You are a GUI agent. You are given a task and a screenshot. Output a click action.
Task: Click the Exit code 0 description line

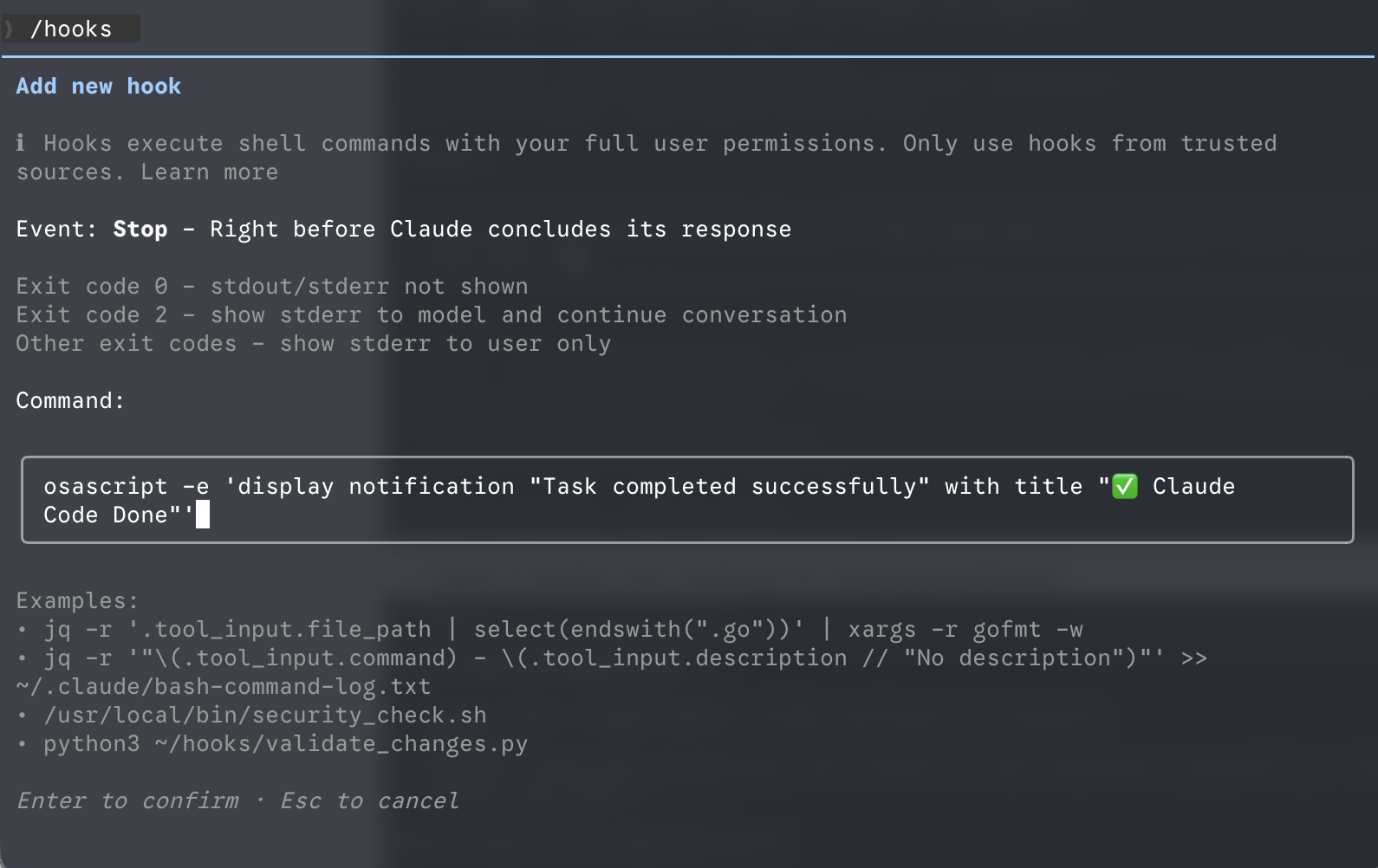point(272,287)
